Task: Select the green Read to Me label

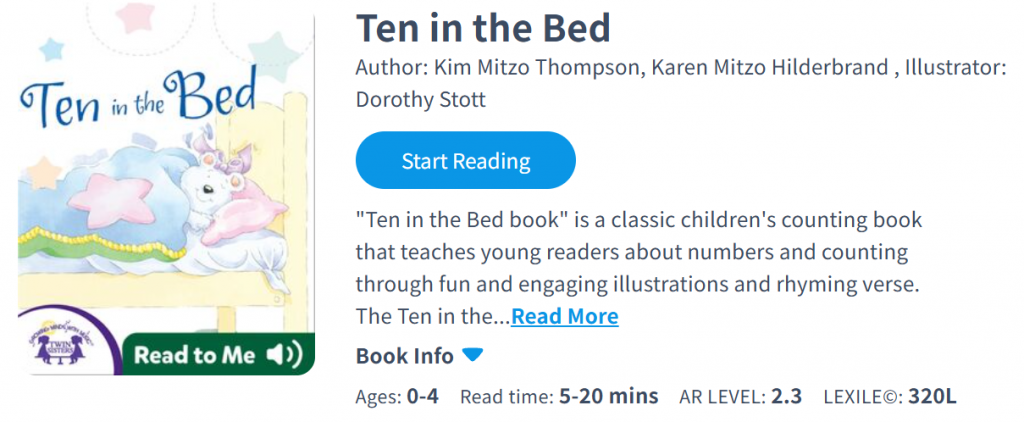Action: coord(194,355)
